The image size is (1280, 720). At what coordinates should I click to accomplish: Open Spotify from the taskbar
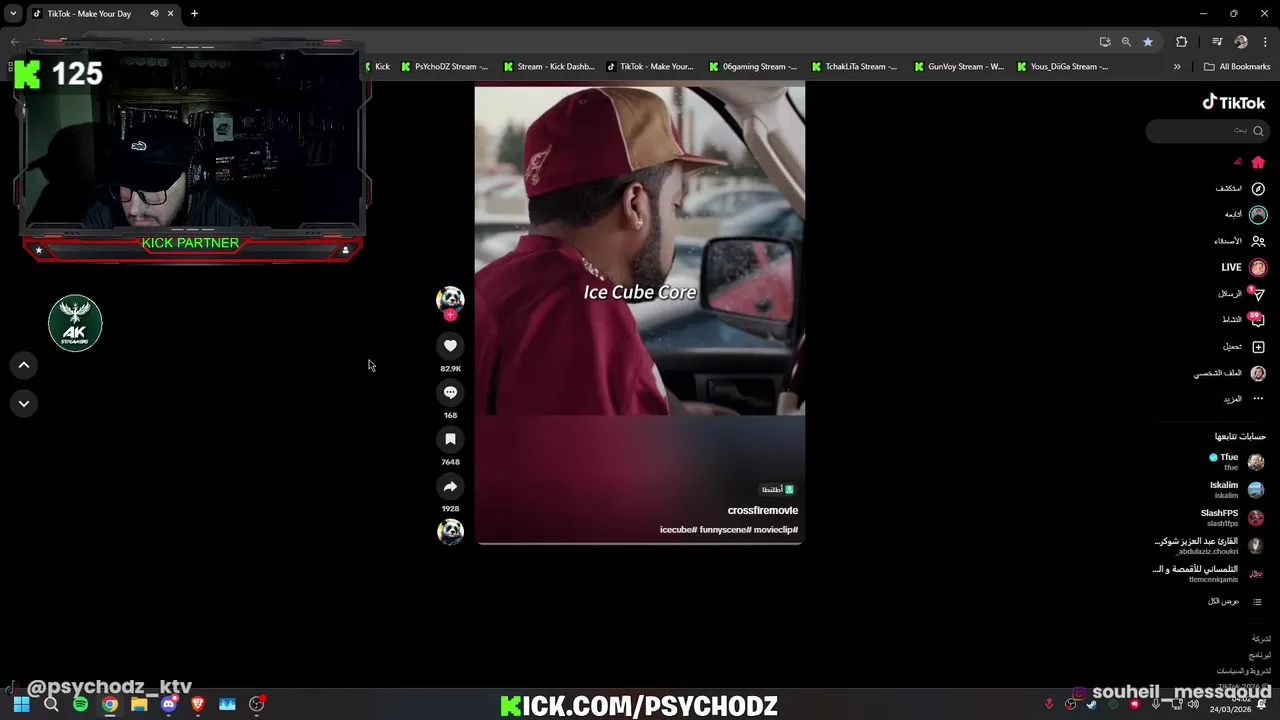click(x=80, y=704)
